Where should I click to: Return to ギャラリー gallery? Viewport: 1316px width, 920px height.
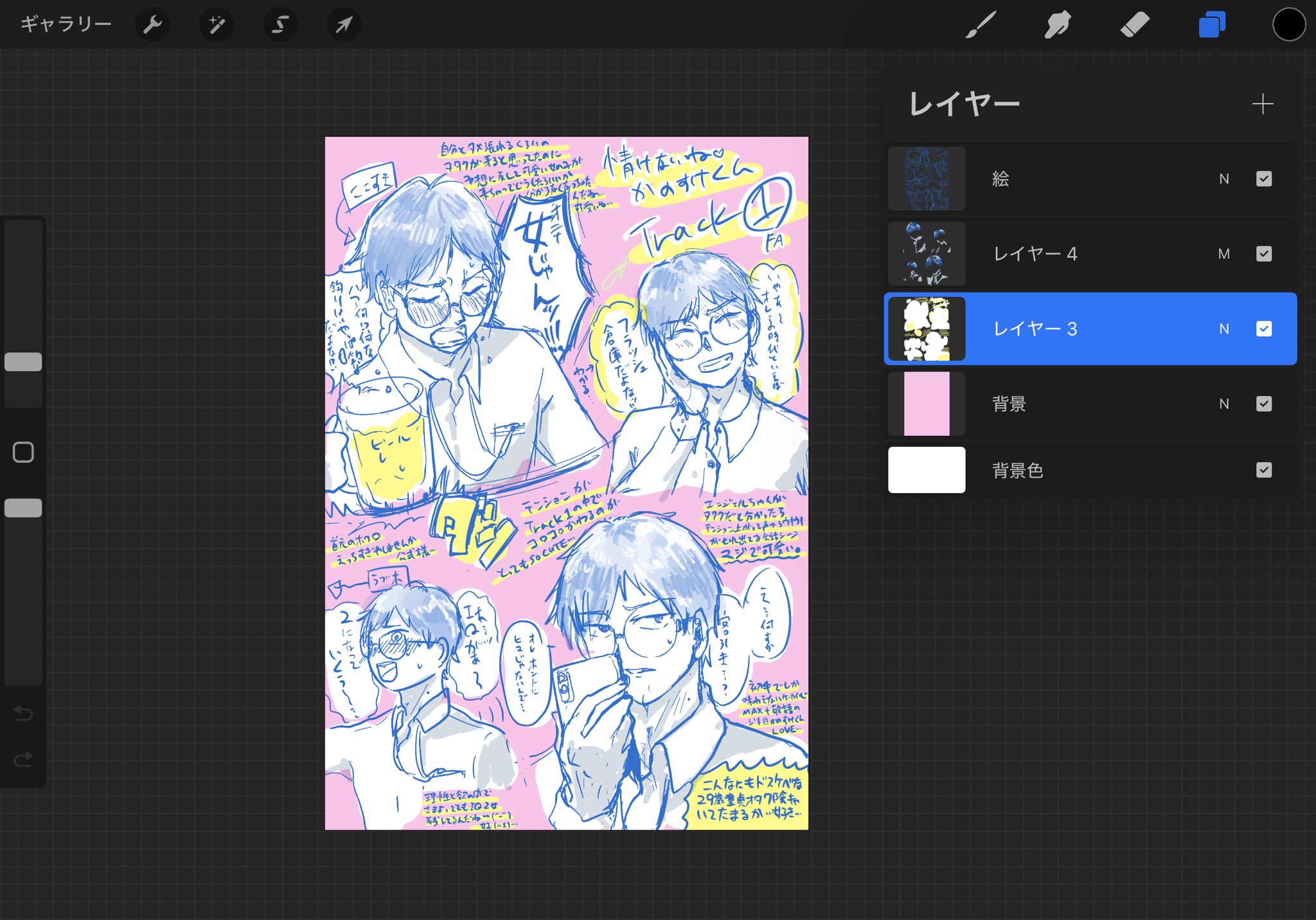point(66,25)
